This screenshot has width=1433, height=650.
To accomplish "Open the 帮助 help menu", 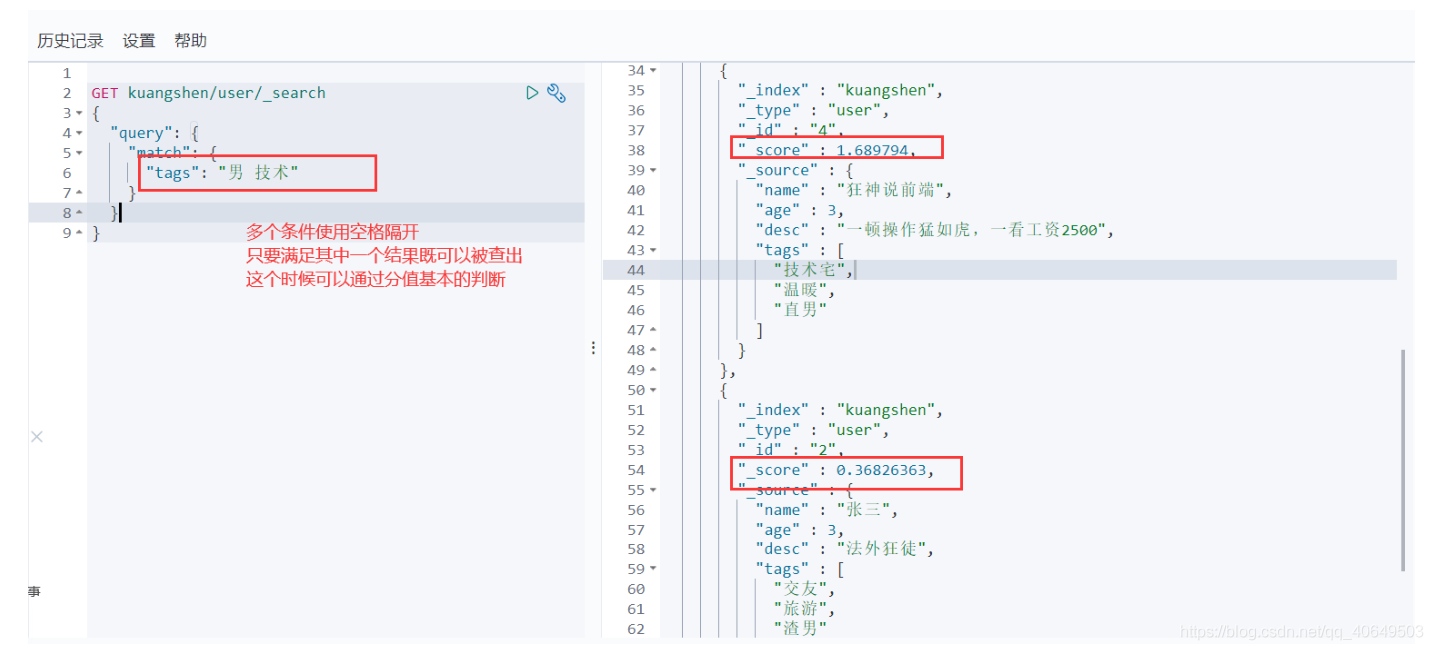I will [190, 41].
